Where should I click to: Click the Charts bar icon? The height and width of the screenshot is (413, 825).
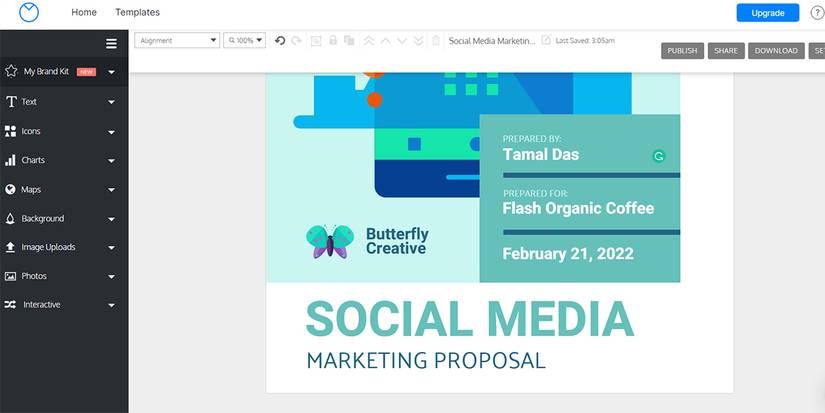[x=11, y=160]
